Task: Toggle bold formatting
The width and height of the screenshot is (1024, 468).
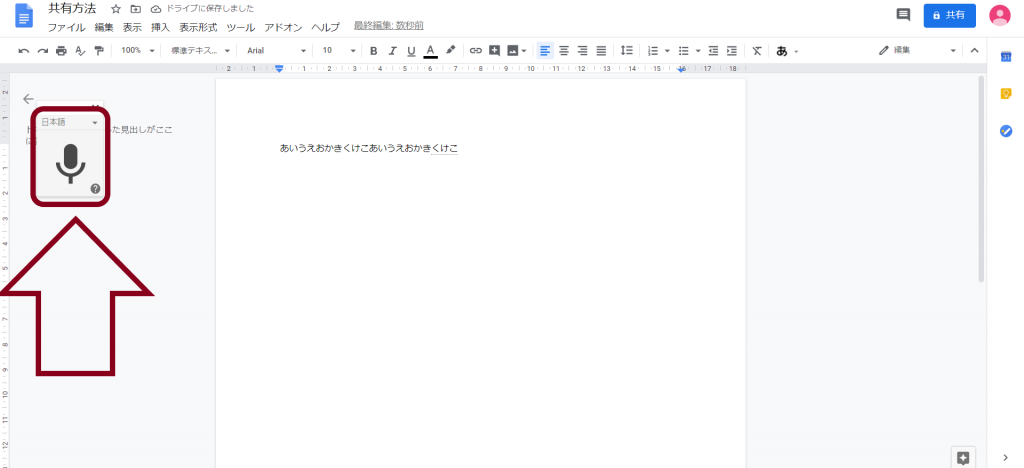Action: coord(374,50)
